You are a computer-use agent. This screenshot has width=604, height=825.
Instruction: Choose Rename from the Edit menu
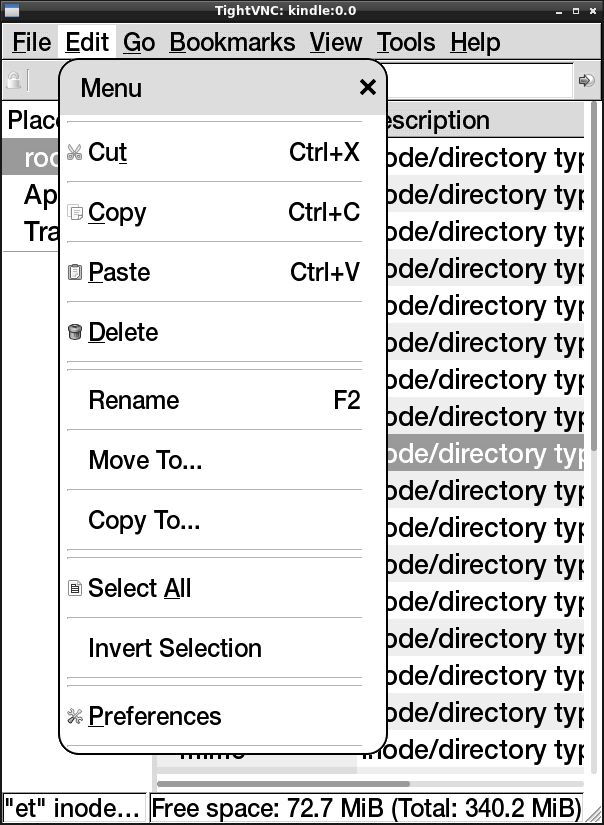(134, 400)
